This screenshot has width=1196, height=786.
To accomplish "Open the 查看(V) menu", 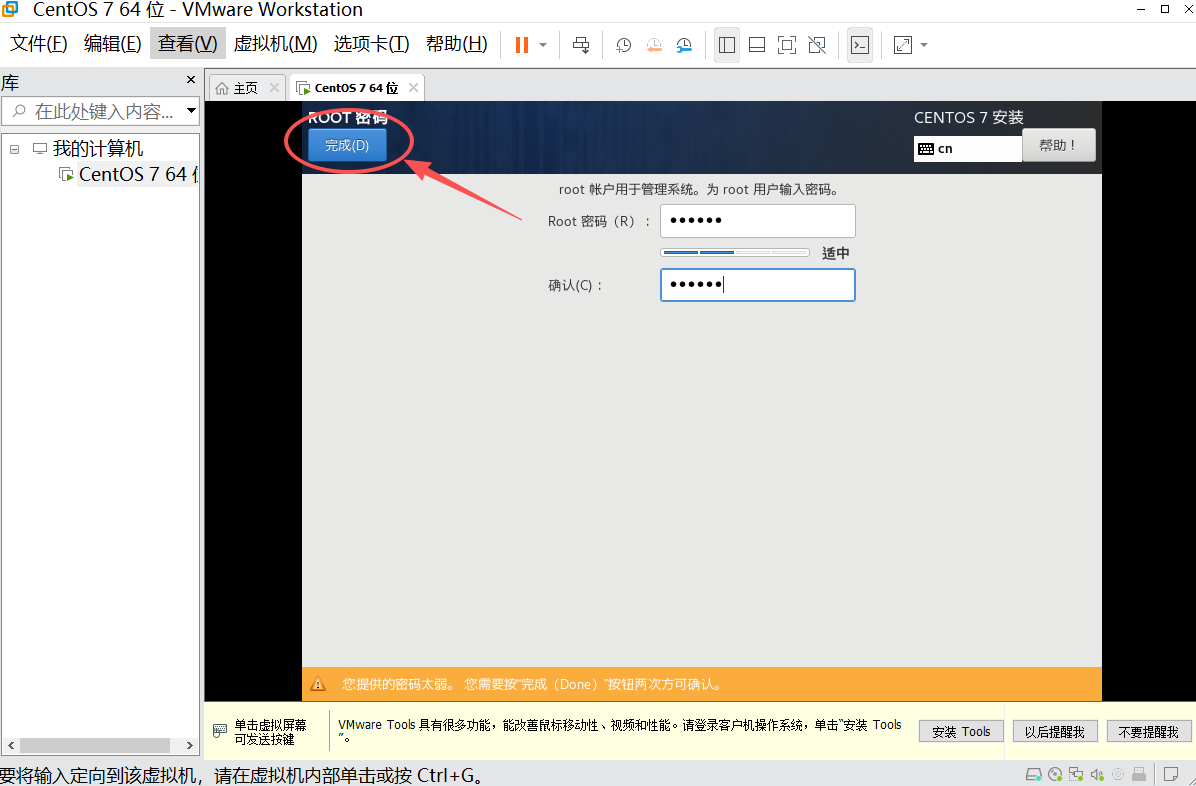I will point(188,43).
